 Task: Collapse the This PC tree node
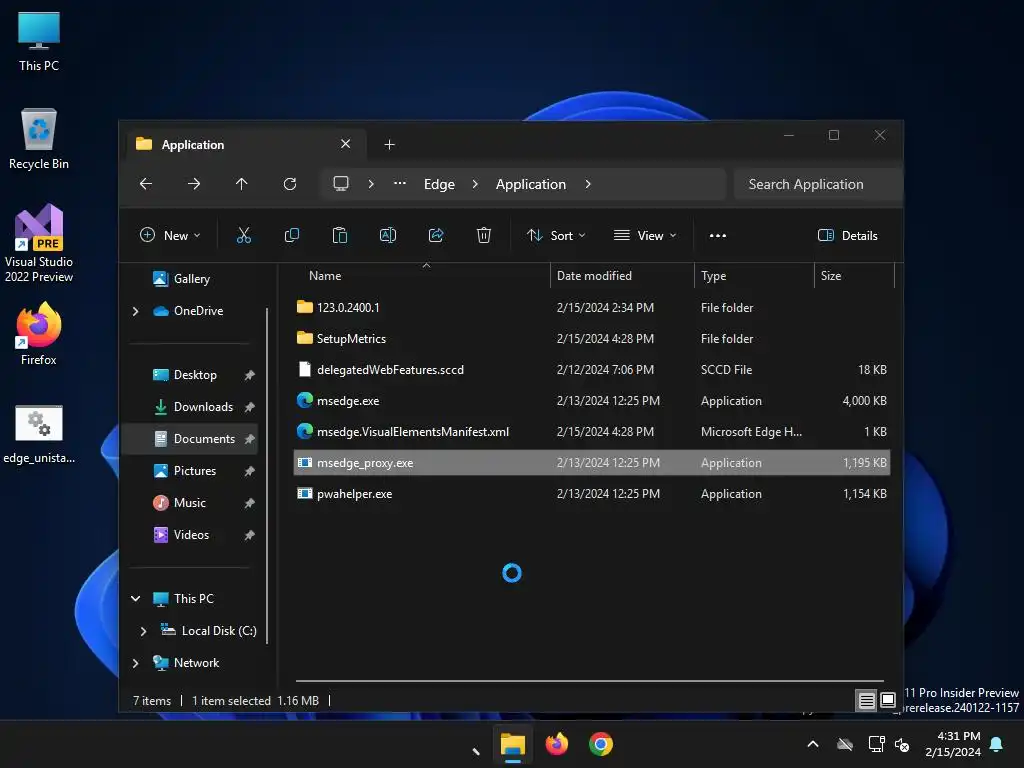pos(135,599)
